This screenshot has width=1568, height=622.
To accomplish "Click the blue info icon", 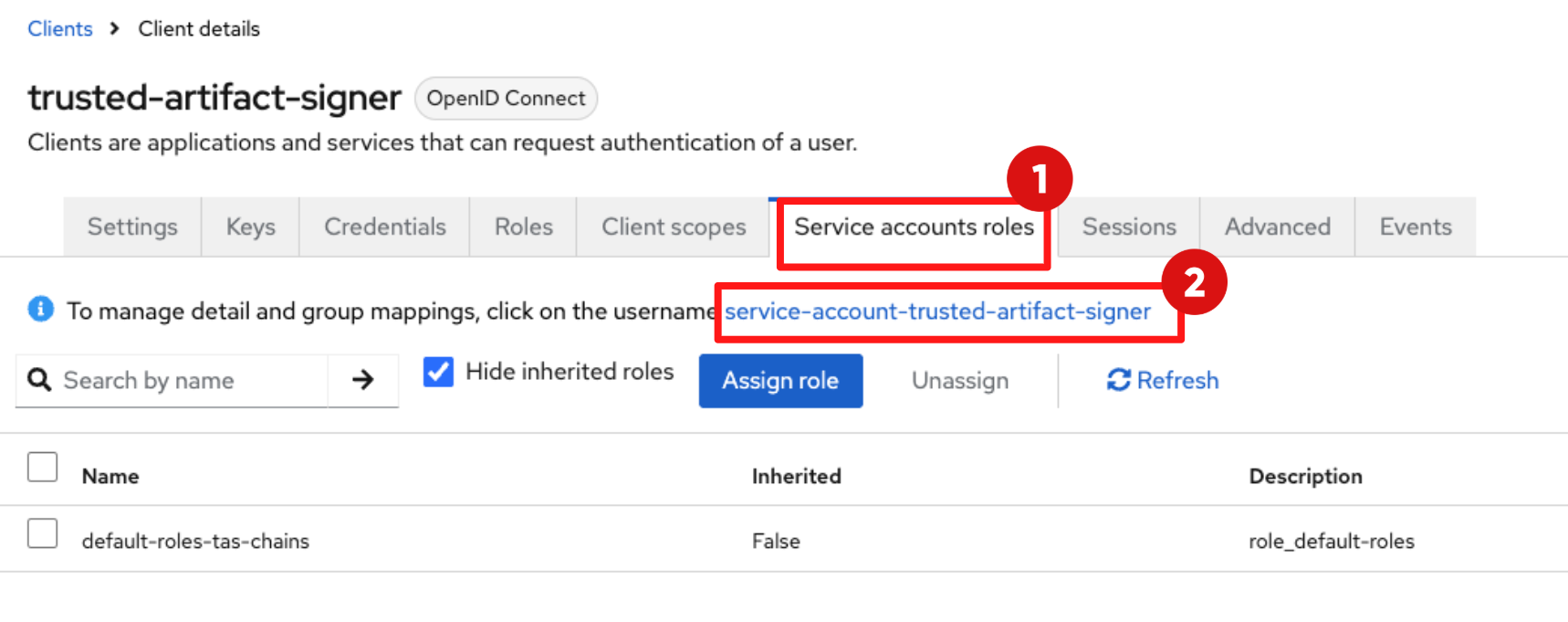I will [41, 310].
